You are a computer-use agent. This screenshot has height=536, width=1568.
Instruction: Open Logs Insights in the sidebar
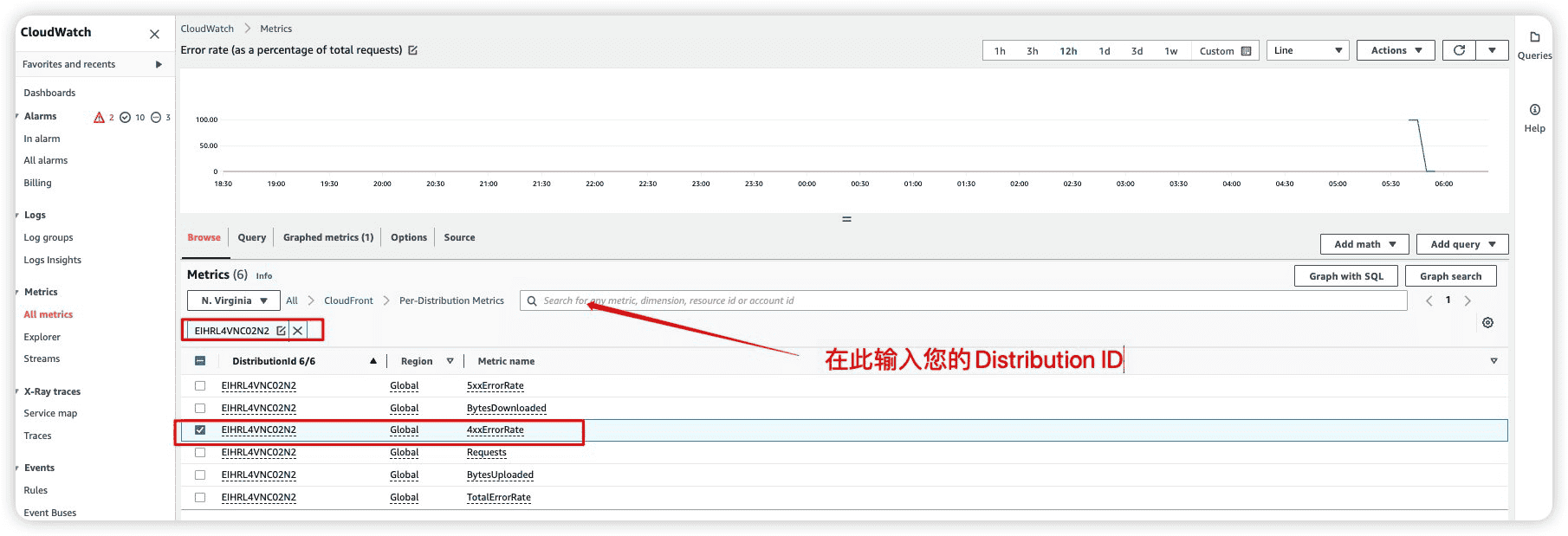(x=53, y=260)
